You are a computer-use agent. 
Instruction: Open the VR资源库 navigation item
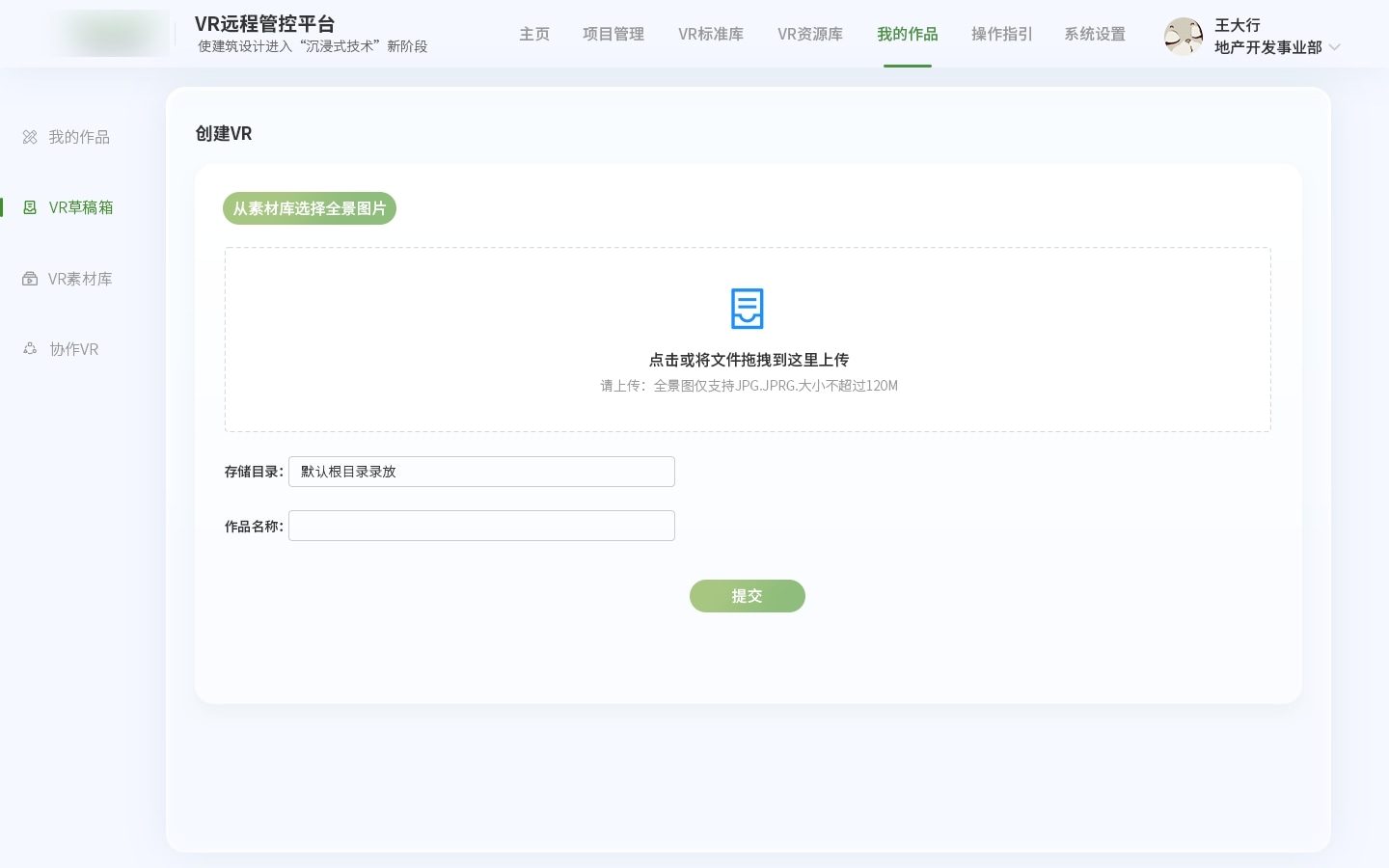(810, 34)
